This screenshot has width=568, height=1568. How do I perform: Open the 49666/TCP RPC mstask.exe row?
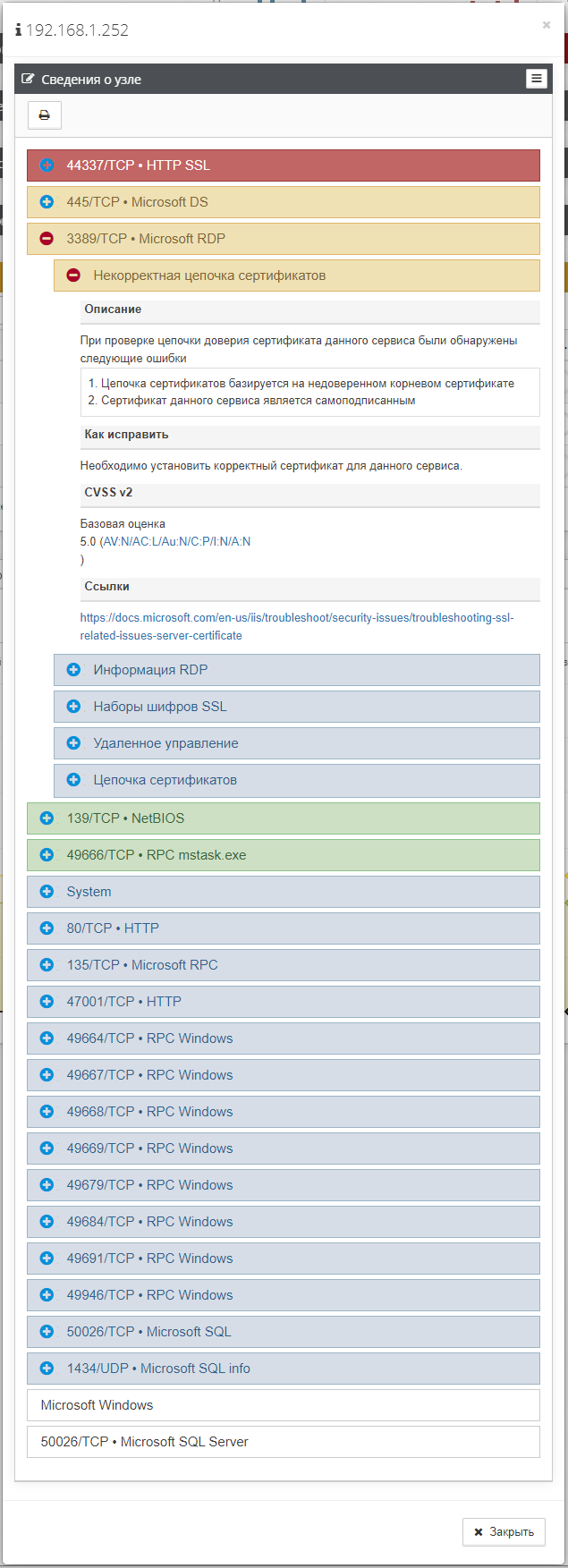click(47, 855)
